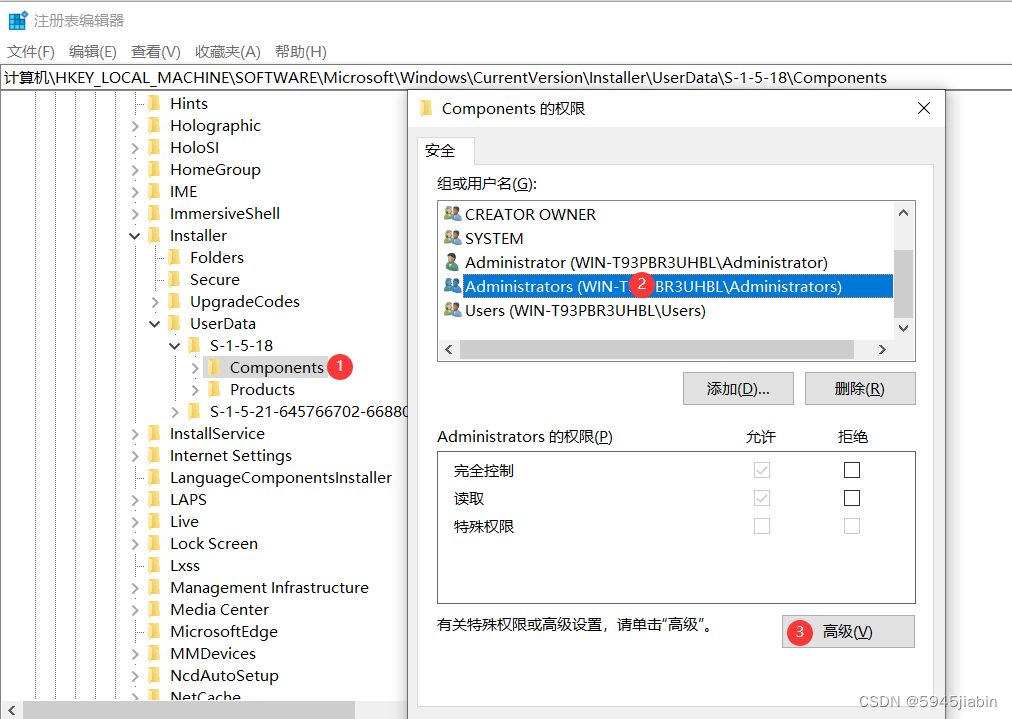The image size is (1012, 719).
Task: Switch to the 安全 tab
Action: pyautogui.click(x=444, y=151)
